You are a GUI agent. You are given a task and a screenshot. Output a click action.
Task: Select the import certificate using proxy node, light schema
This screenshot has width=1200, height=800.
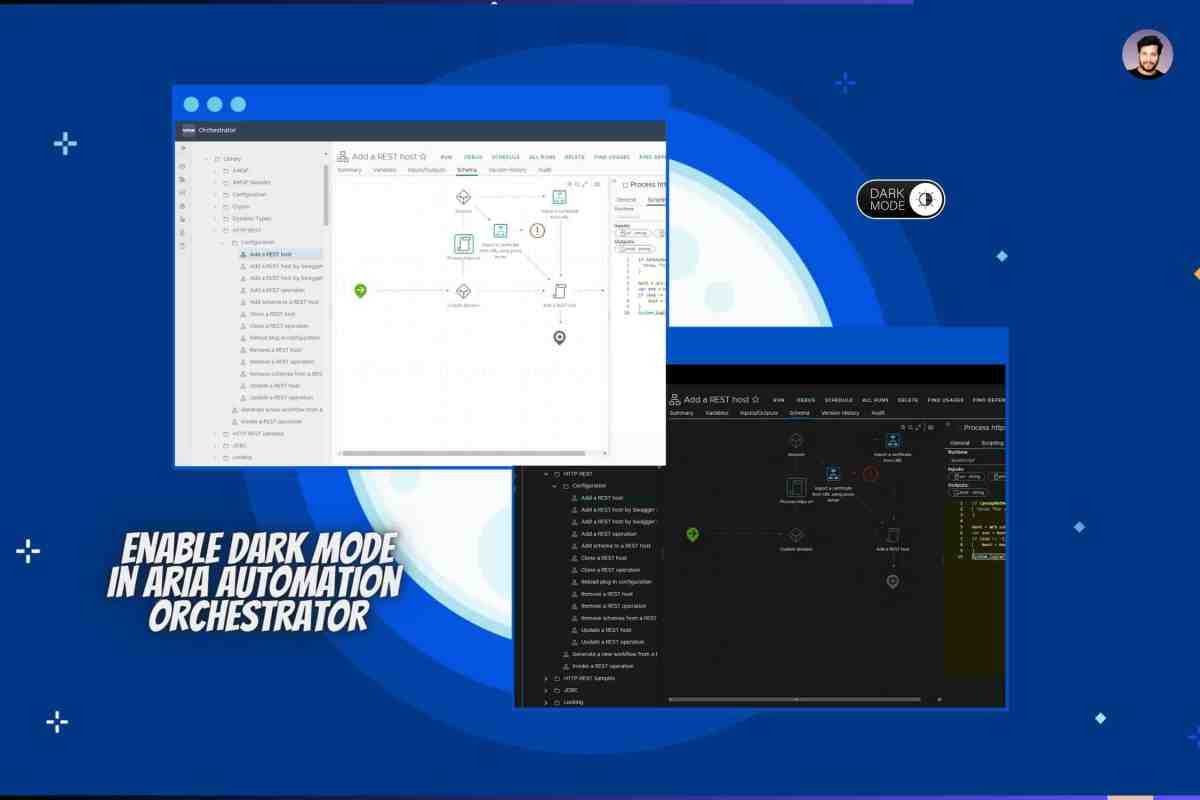pos(500,231)
